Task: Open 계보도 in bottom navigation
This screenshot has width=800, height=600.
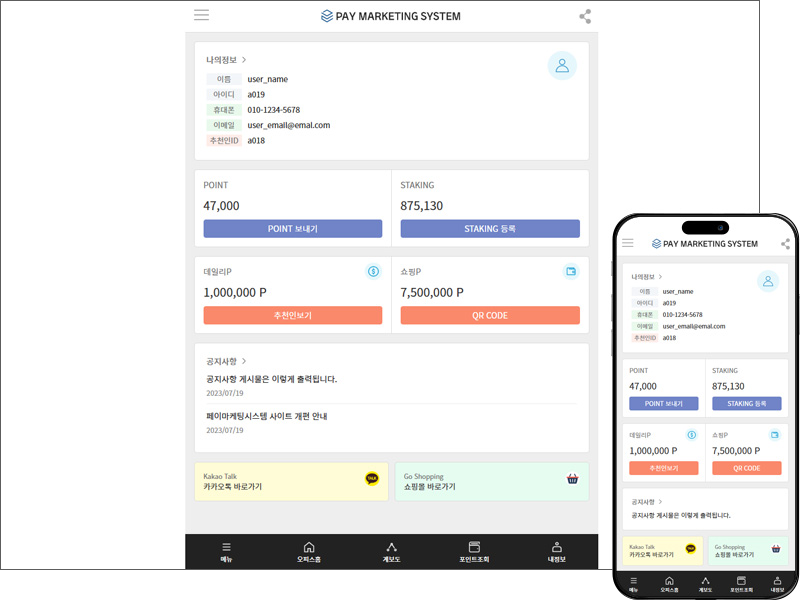Action: 391,552
